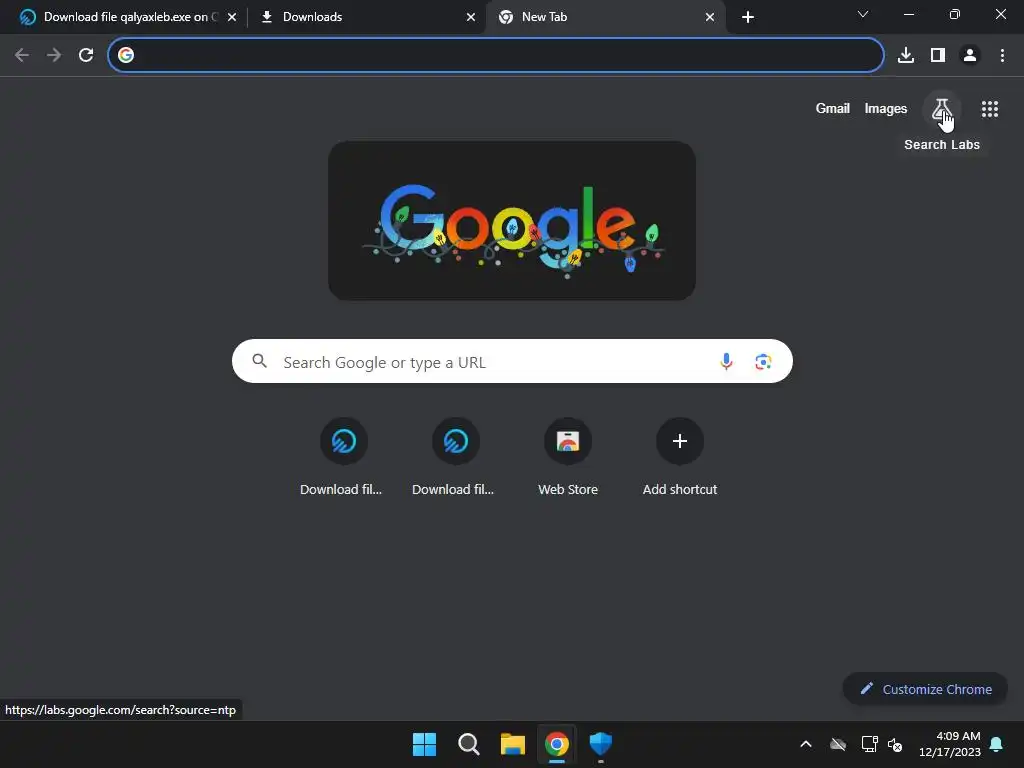1024x768 pixels.
Task: Click the browser back arrow
Action: point(22,55)
